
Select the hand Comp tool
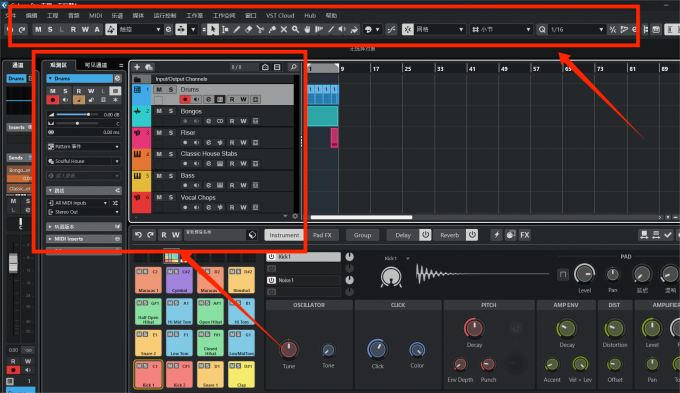click(x=307, y=29)
